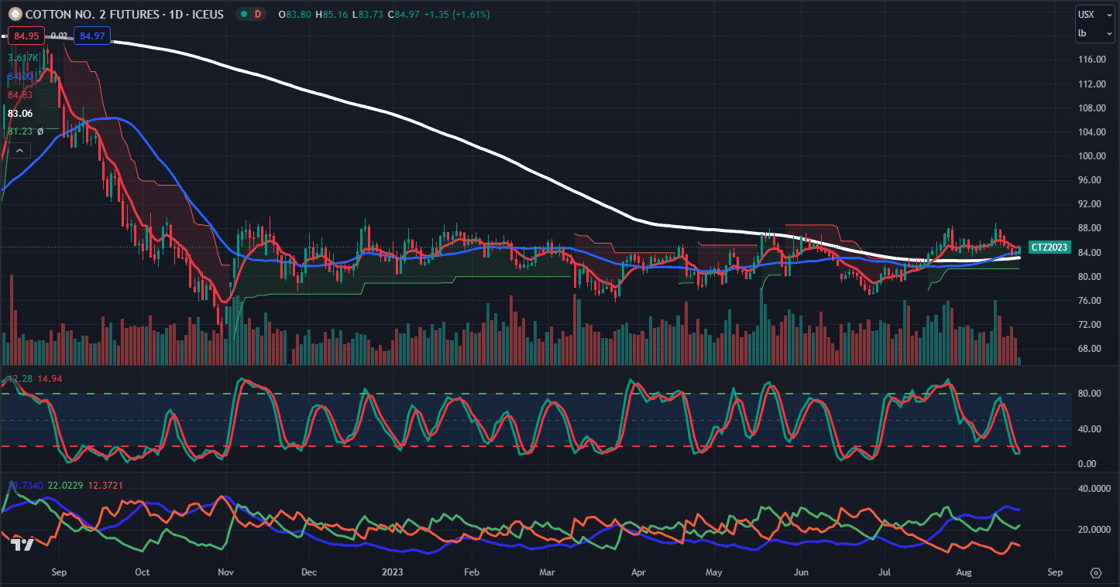
Task: Select the blue 84.00 legend value
Action: 20,76
